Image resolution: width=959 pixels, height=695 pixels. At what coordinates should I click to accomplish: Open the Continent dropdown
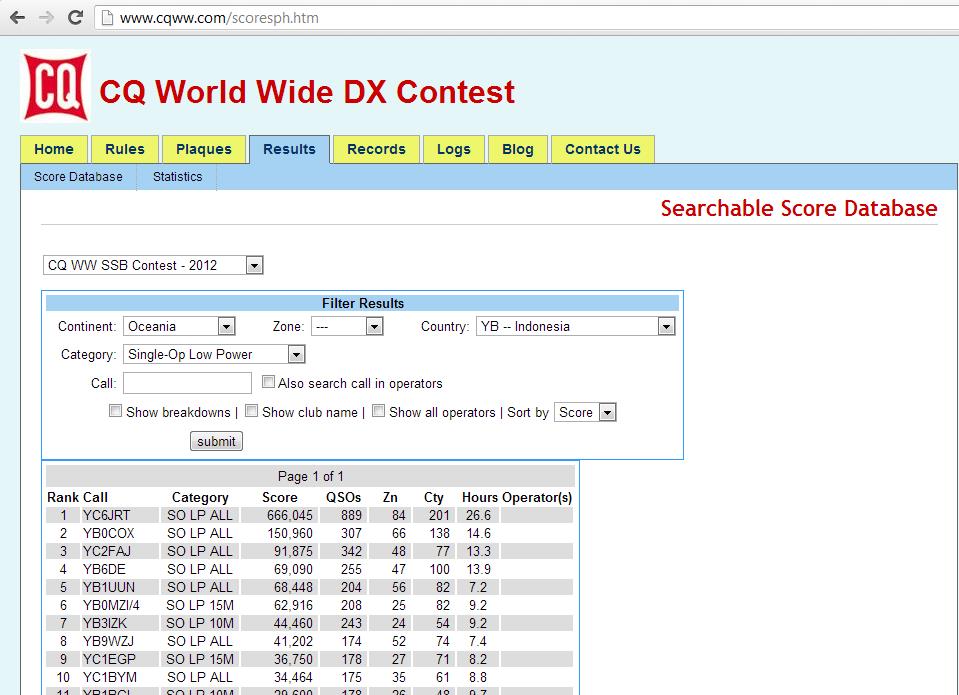pos(179,326)
